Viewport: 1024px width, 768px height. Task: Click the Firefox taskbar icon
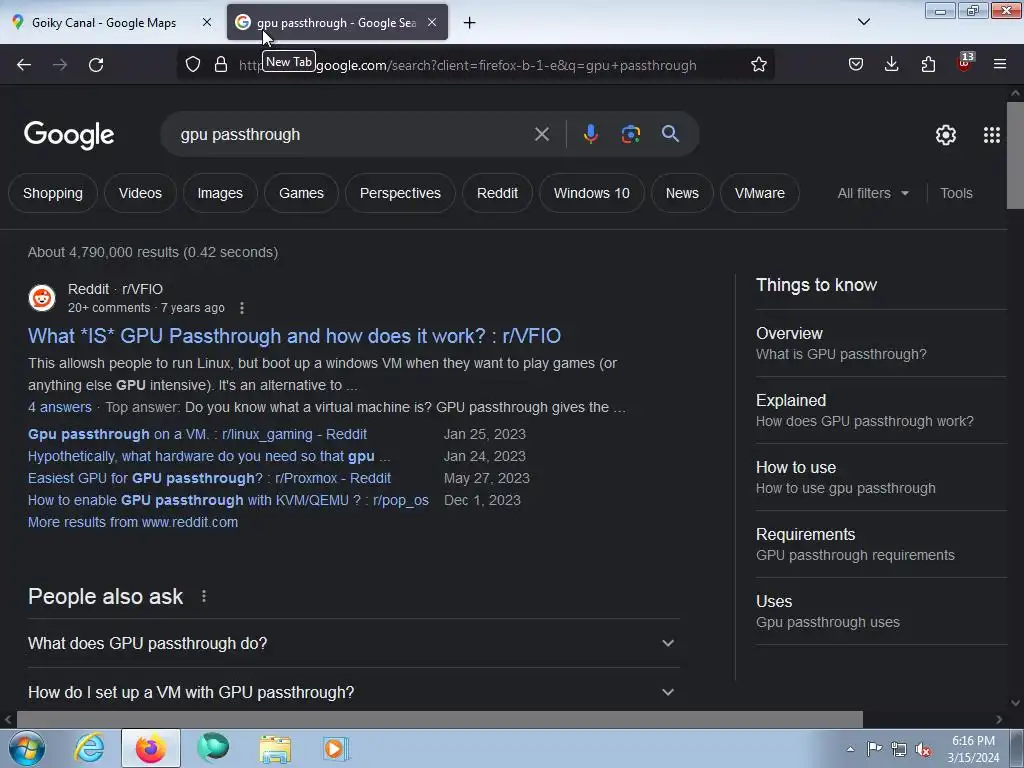(x=151, y=748)
